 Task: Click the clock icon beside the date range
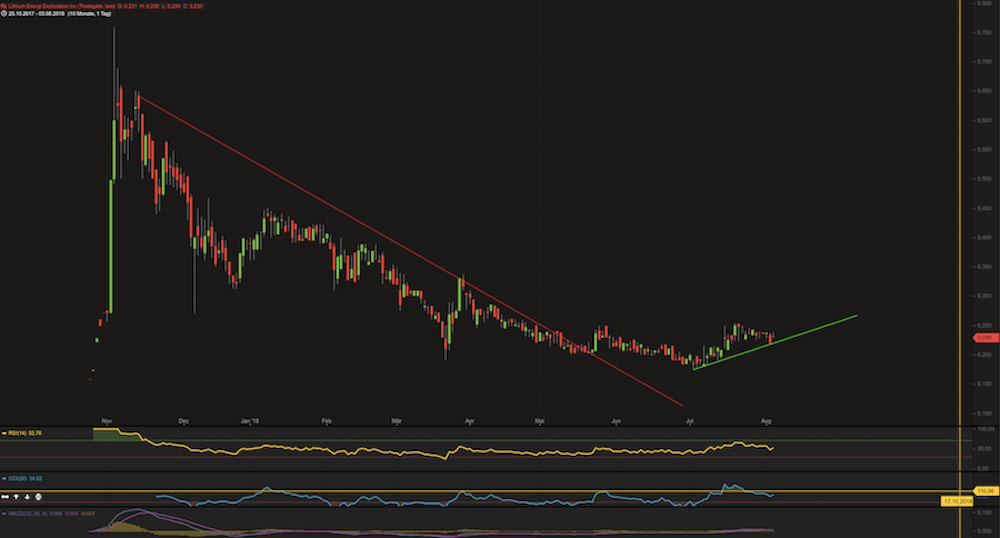4,14
